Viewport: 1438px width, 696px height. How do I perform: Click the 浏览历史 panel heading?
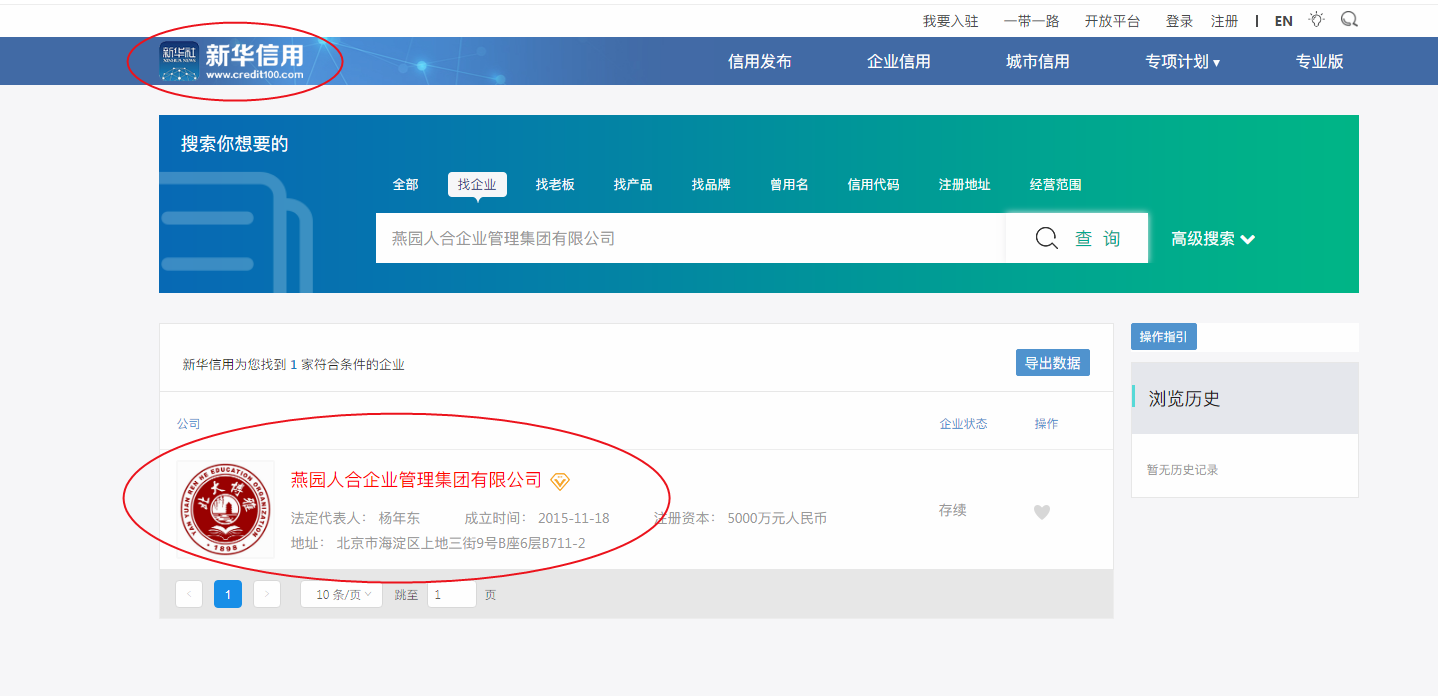[x=1184, y=399]
